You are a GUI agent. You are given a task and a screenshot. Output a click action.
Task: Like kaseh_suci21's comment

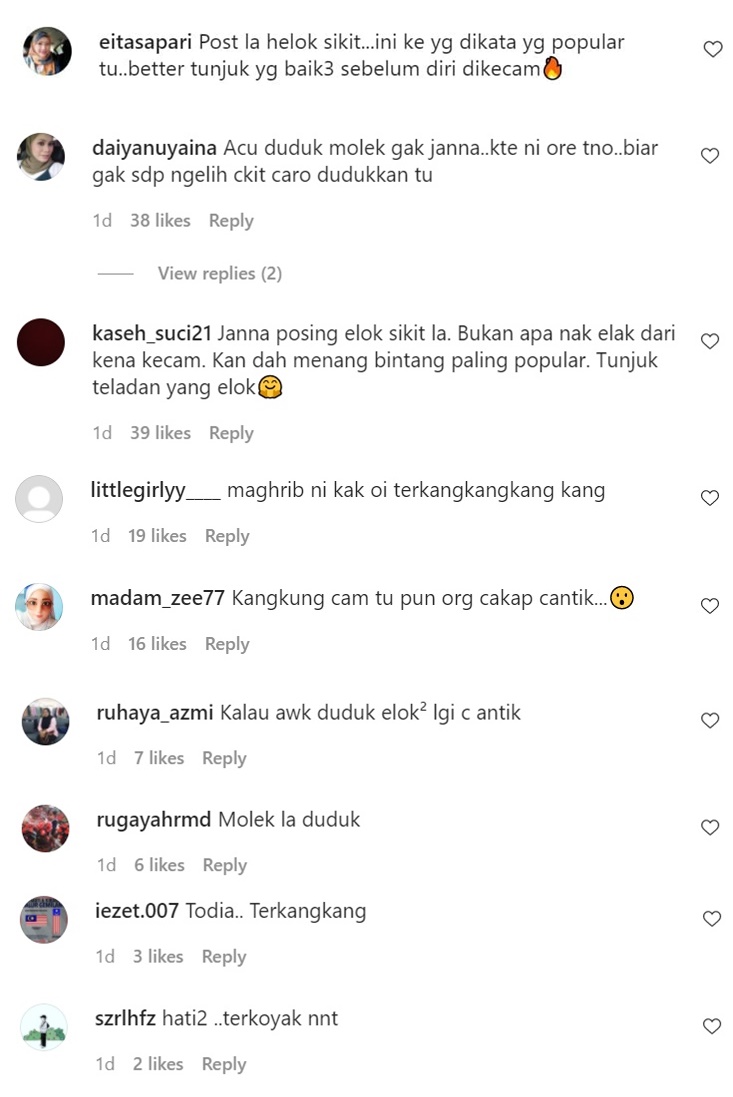point(710,341)
